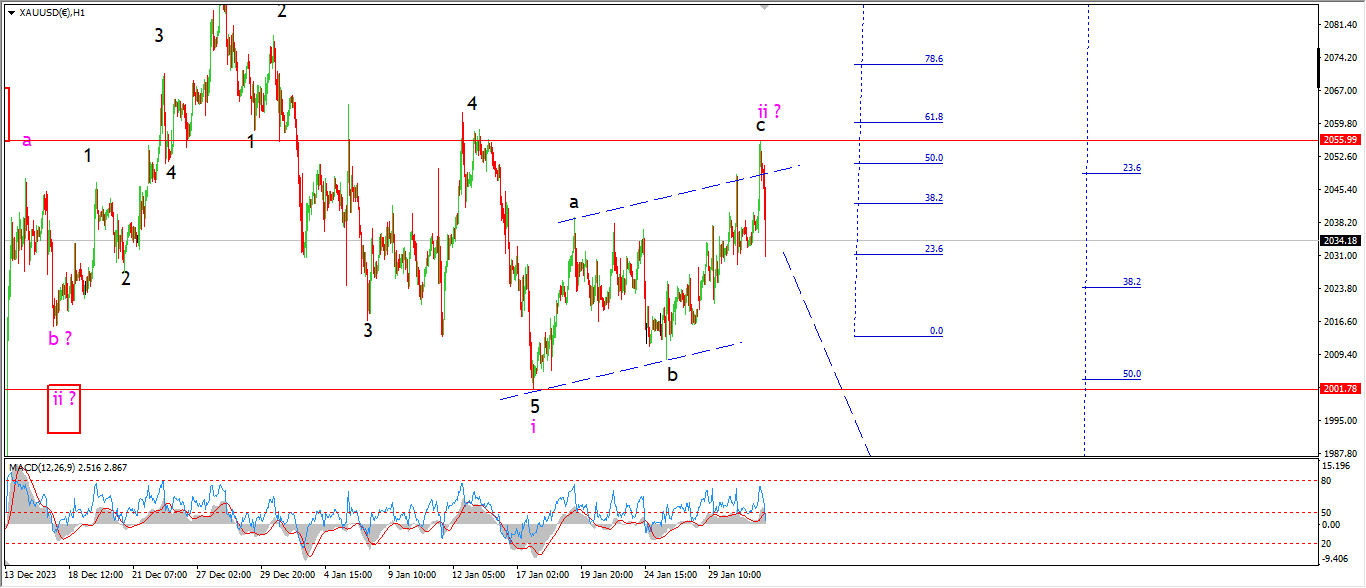The image size is (1366, 588).
Task: Select the red rectangle around 'ii ?'
Action: click(63, 409)
